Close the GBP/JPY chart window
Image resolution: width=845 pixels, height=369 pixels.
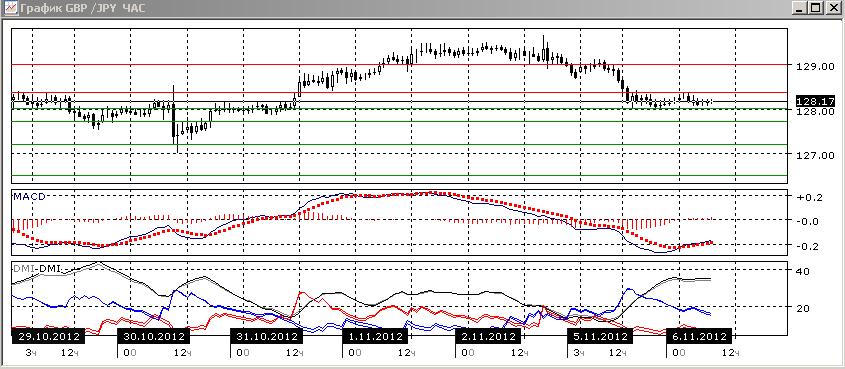coord(833,8)
